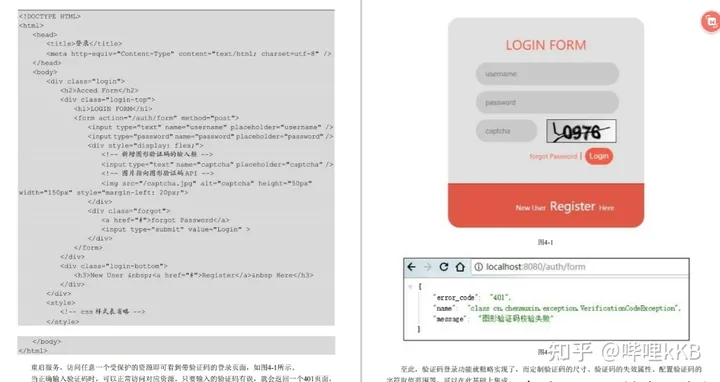
Task: Select the <div class="forgot"> code line
Action: coord(129,211)
